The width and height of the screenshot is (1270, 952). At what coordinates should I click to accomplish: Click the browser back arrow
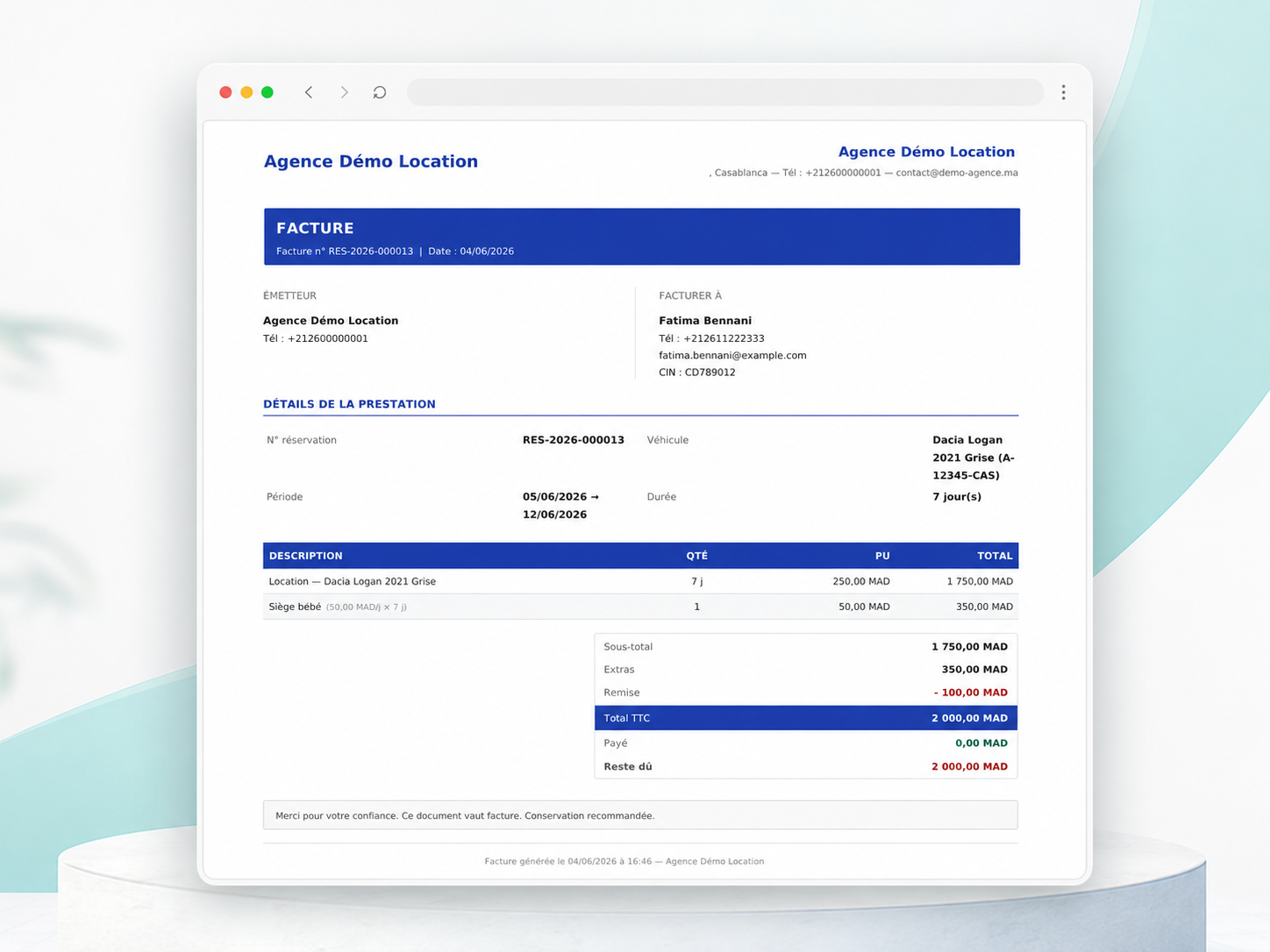[309, 92]
